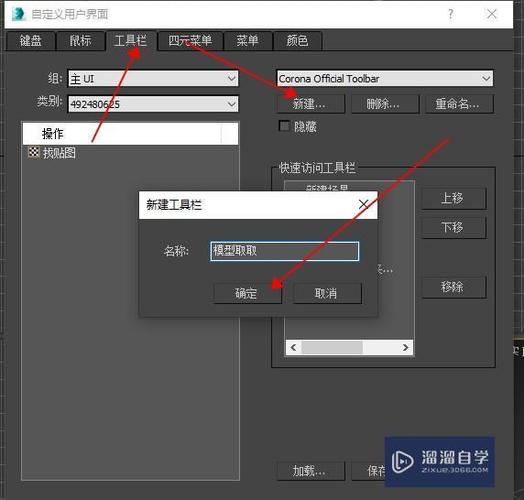The height and width of the screenshot is (500, 524).
Task: Cancel the 新建工具栏 dialog with 取消
Action: (x=327, y=293)
